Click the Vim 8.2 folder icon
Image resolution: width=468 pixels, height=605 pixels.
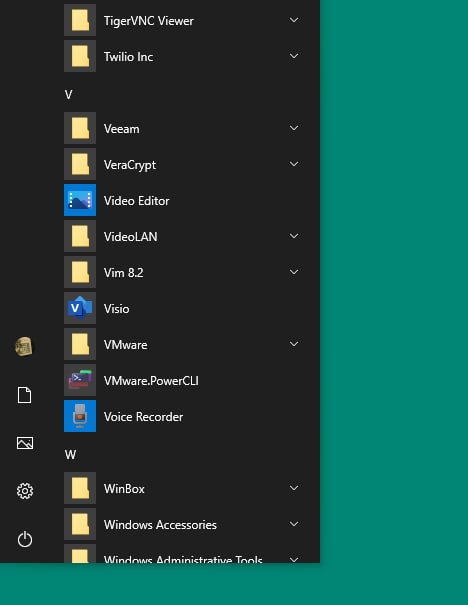80,272
